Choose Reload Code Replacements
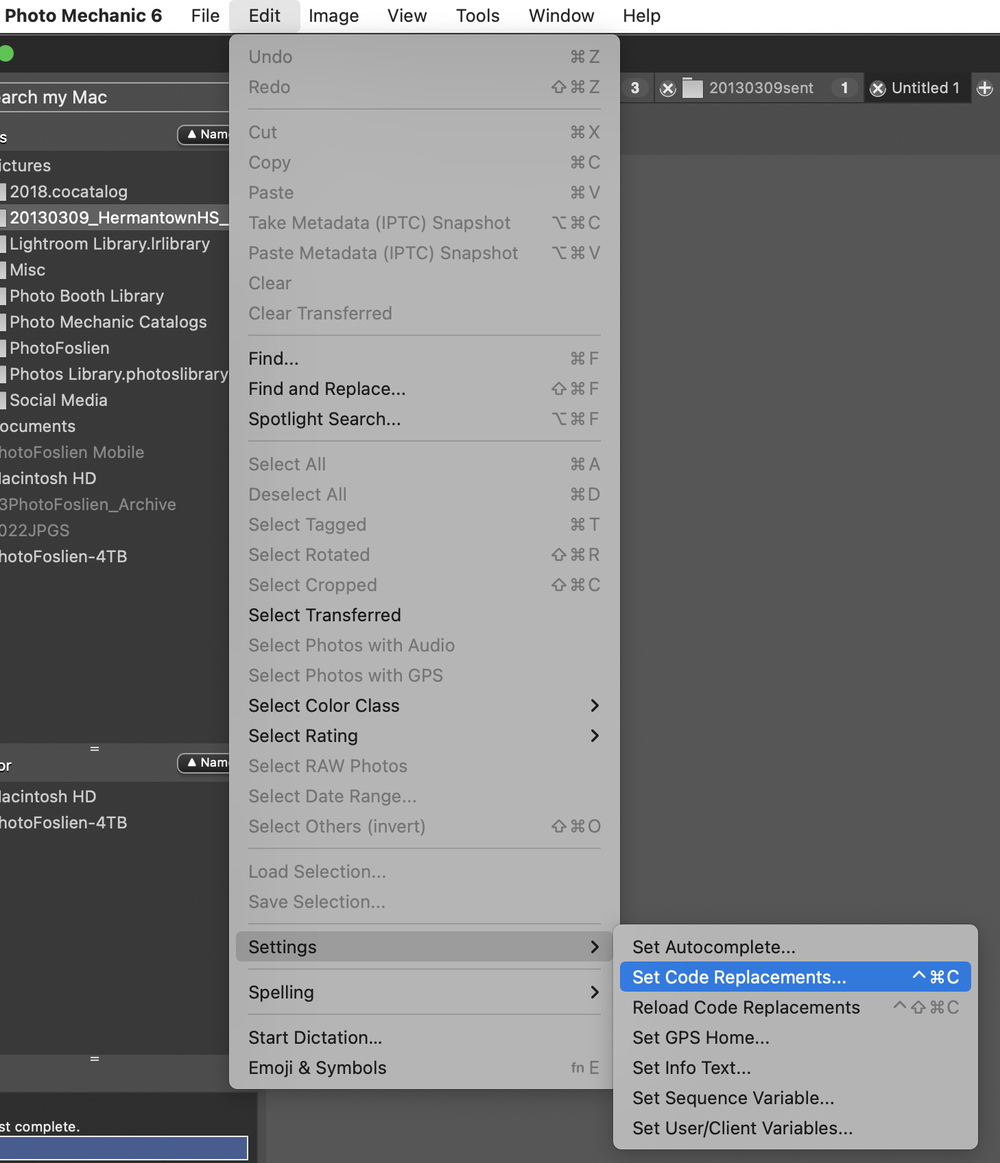Viewport: 1000px width, 1163px height. (x=795, y=1007)
